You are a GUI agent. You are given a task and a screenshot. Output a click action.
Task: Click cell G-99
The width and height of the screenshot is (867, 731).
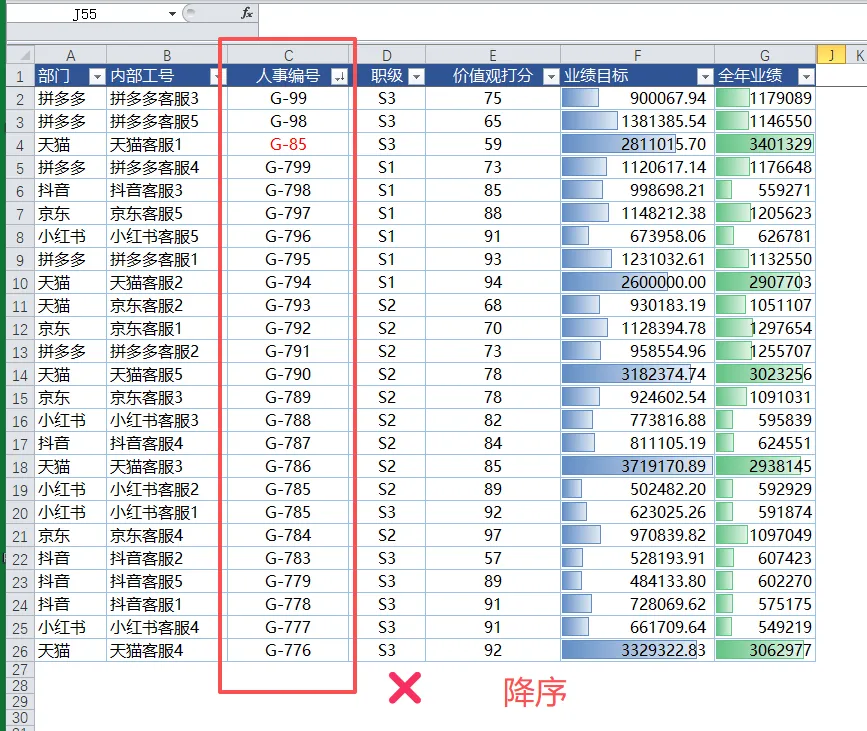pyautogui.click(x=288, y=98)
